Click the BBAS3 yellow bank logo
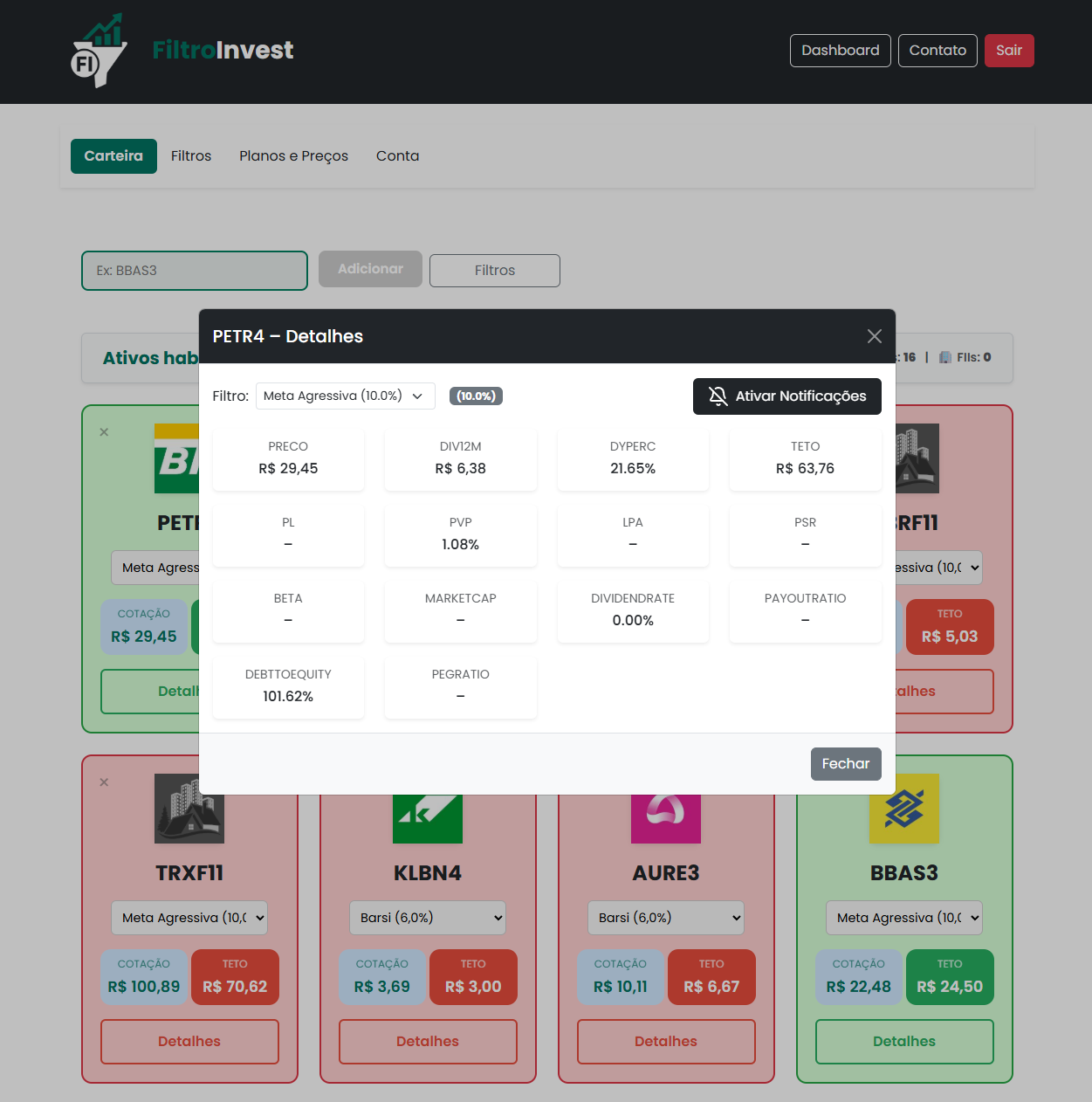 pos(903,809)
